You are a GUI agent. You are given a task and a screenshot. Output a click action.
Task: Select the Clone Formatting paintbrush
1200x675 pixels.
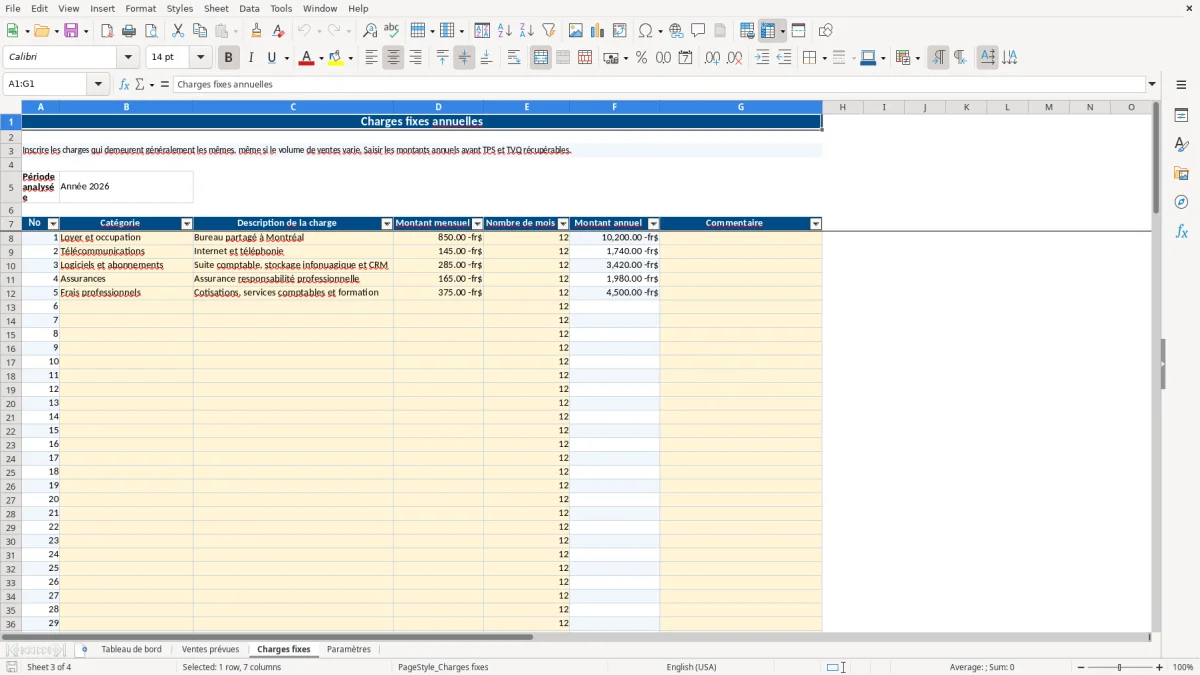[x=257, y=31]
